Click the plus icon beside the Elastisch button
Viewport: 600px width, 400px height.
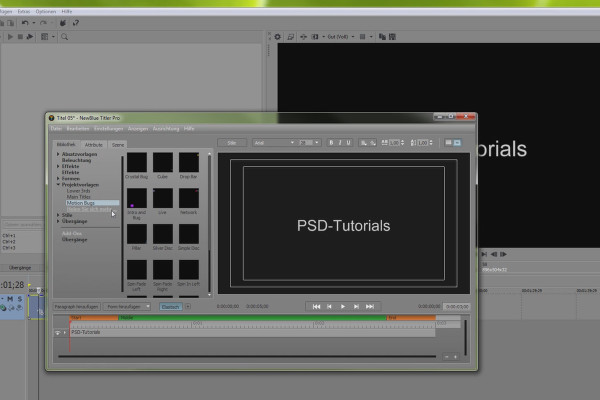click(188, 307)
